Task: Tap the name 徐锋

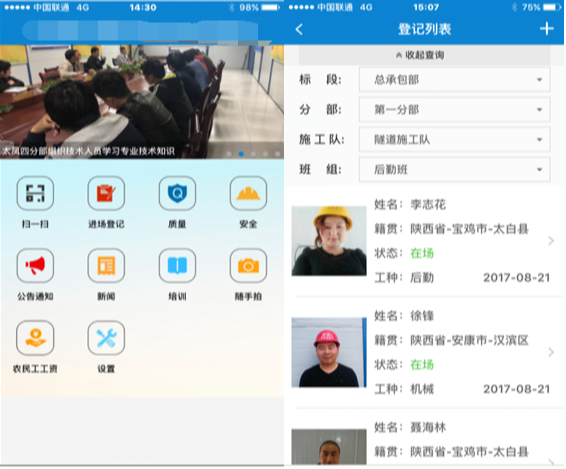Action: pos(422,316)
